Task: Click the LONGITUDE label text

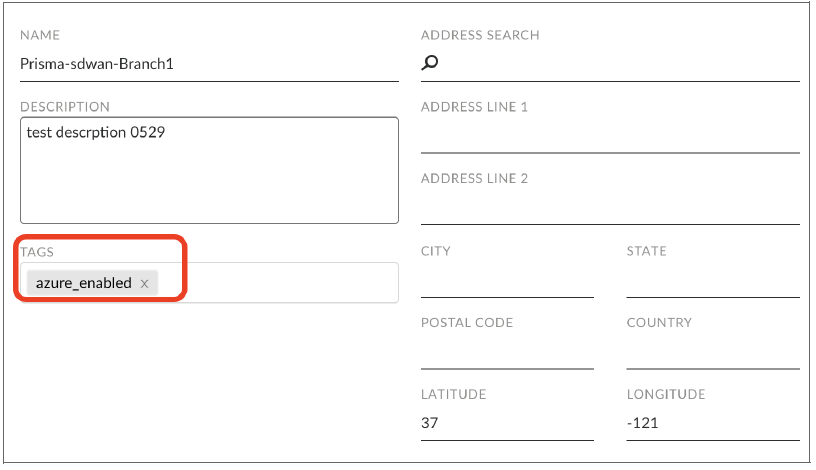Action: (x=665, y=394)
